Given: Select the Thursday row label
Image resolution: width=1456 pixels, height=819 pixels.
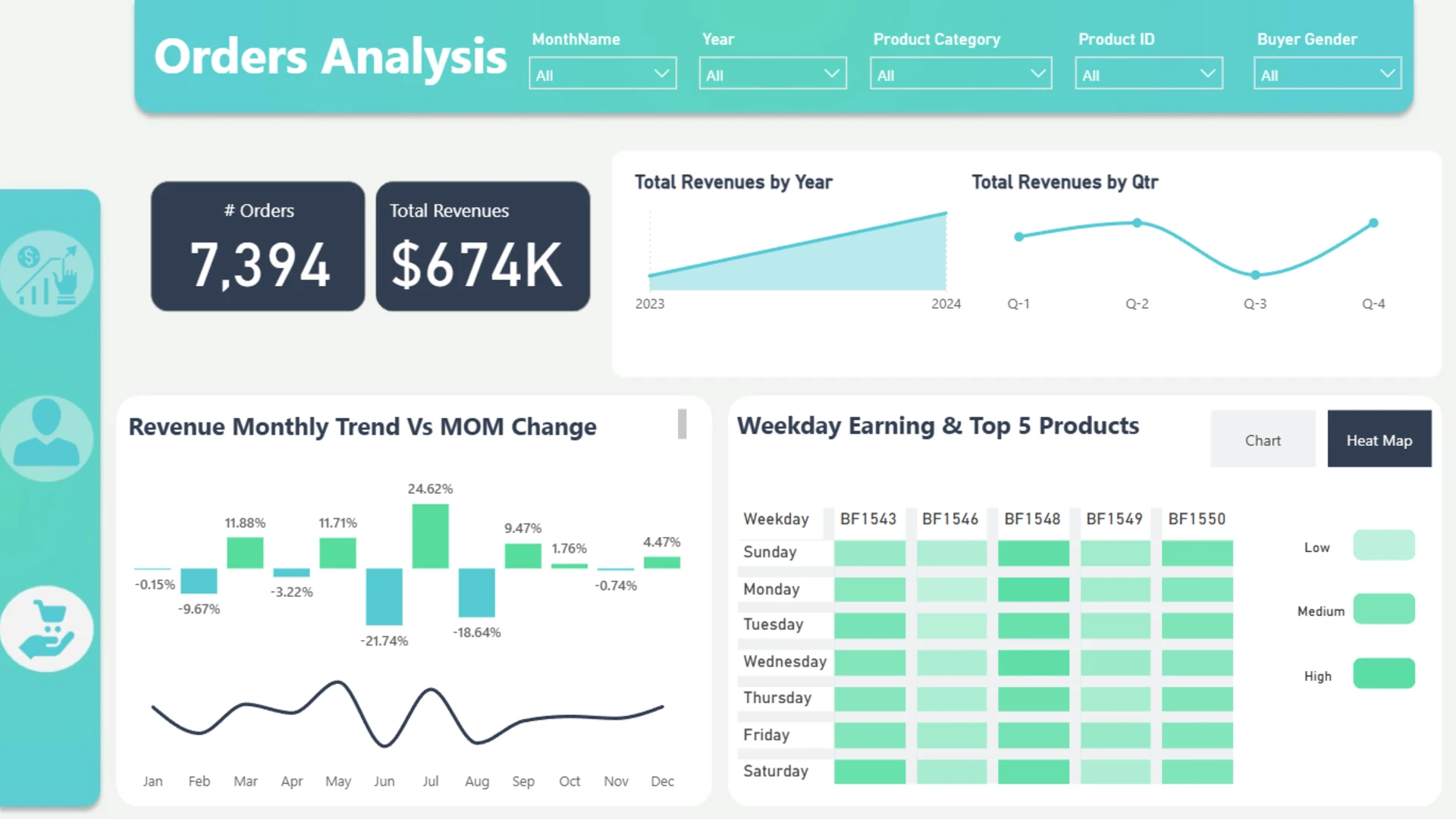Looking at the screenshot, I should point(777,698).
